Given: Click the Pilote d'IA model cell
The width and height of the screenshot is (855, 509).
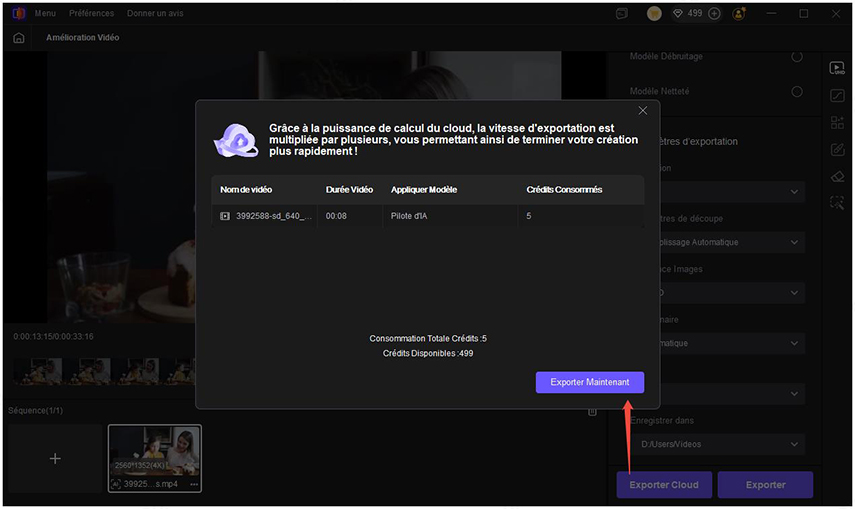Looking at the screenshot, I should (x=409, y=216).
